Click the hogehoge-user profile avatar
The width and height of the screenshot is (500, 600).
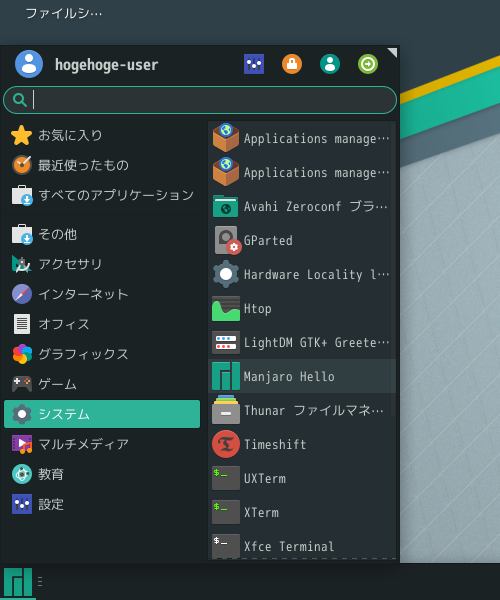click(x=29, y=64)
